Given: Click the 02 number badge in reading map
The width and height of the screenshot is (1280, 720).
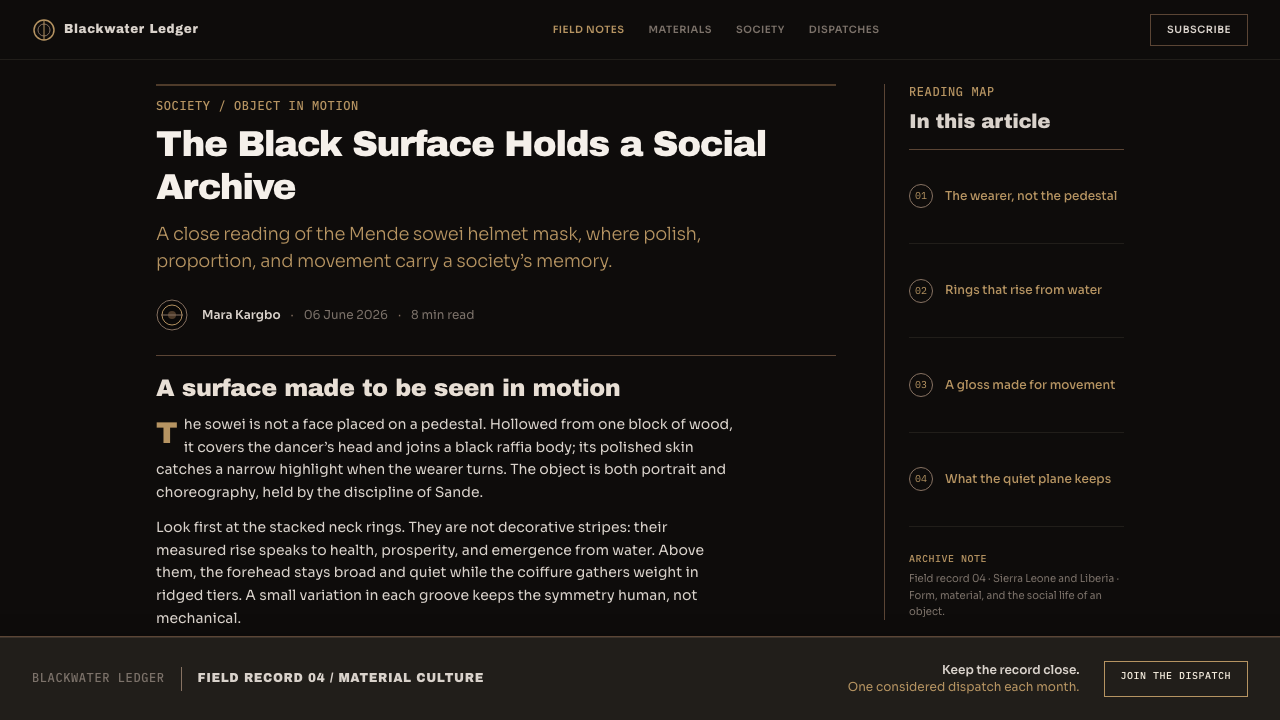Looking at the screenshot, I should pyautogui.click(x=921, y=291).
